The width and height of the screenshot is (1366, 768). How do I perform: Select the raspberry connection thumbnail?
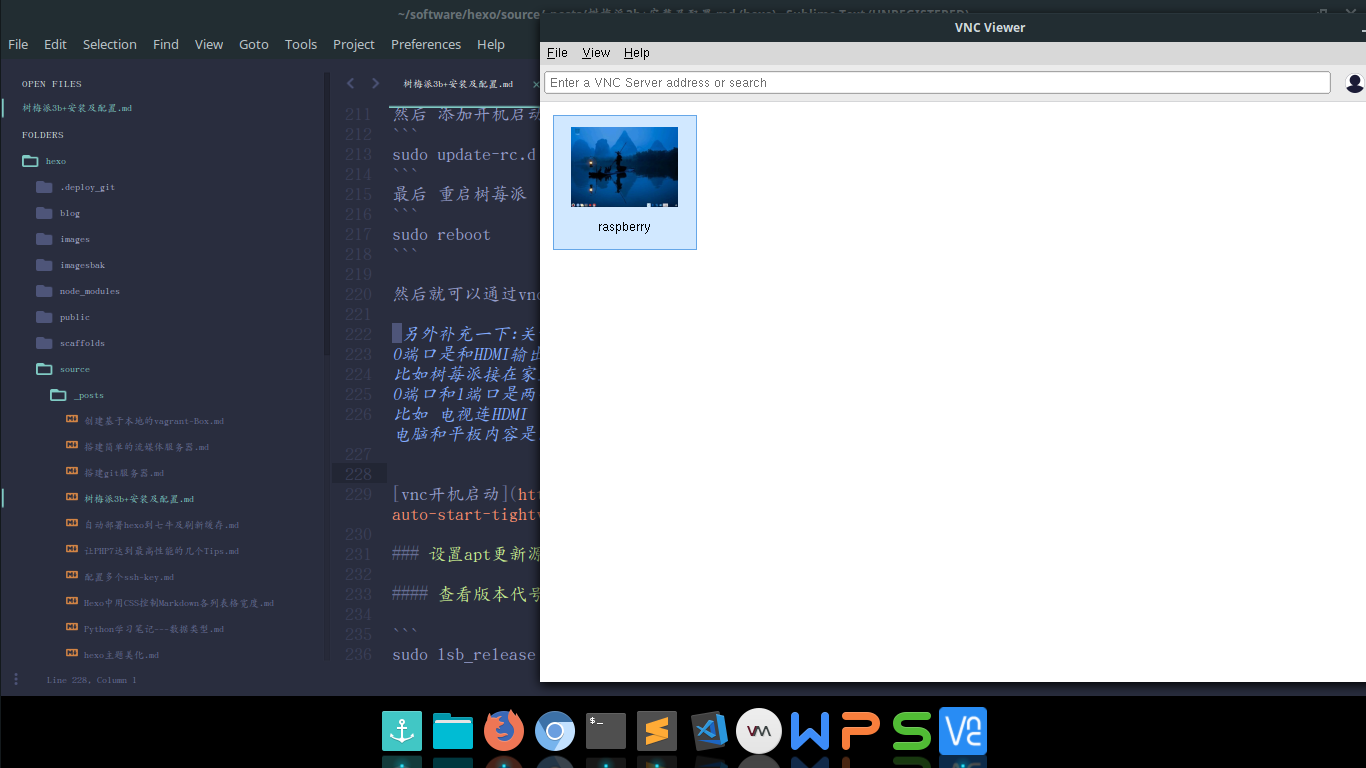[625, 182]
